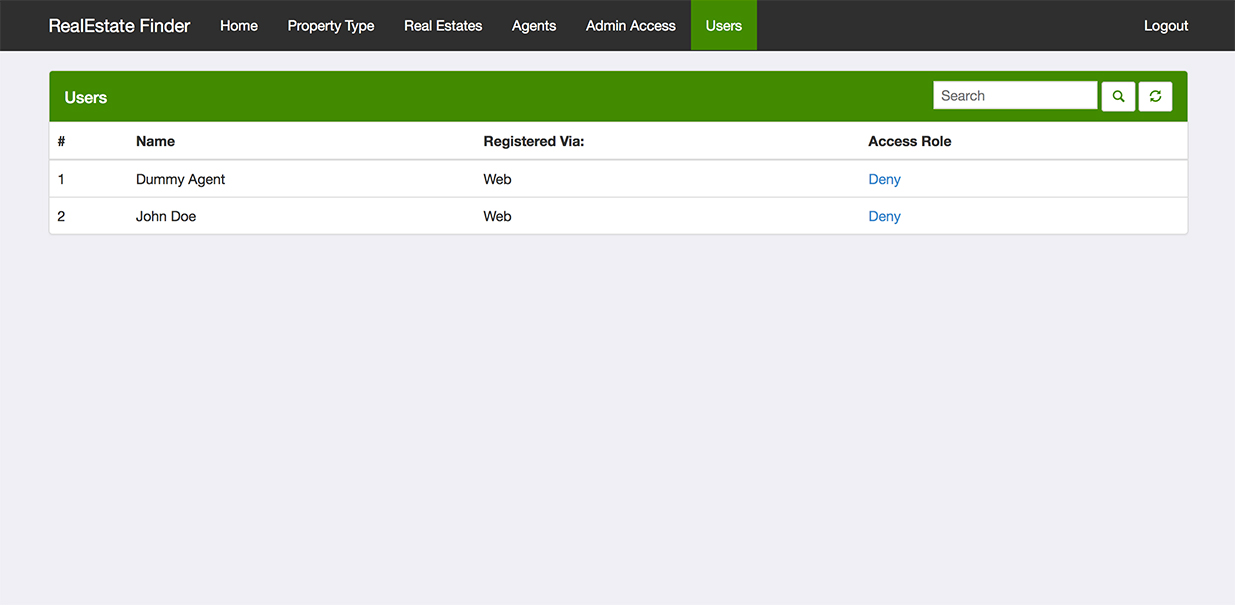Click the Access Role column header
The image size is (1235, 605).
point(910,141)
